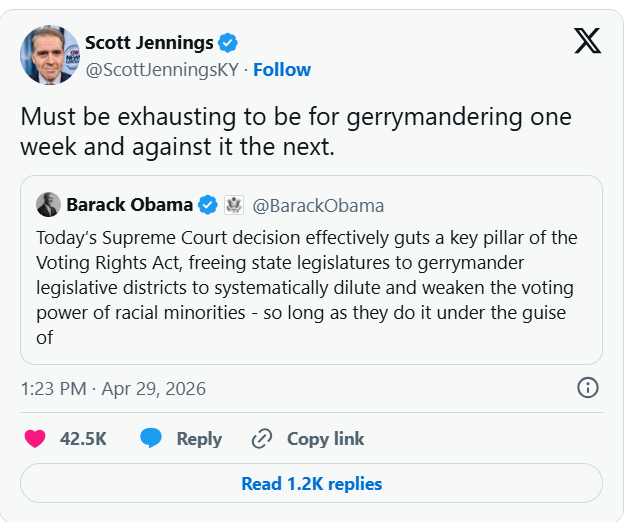Click Scott Jennings' blue verified badge
The width and height of the screenshot is (642, 522).
click(228, 43)
